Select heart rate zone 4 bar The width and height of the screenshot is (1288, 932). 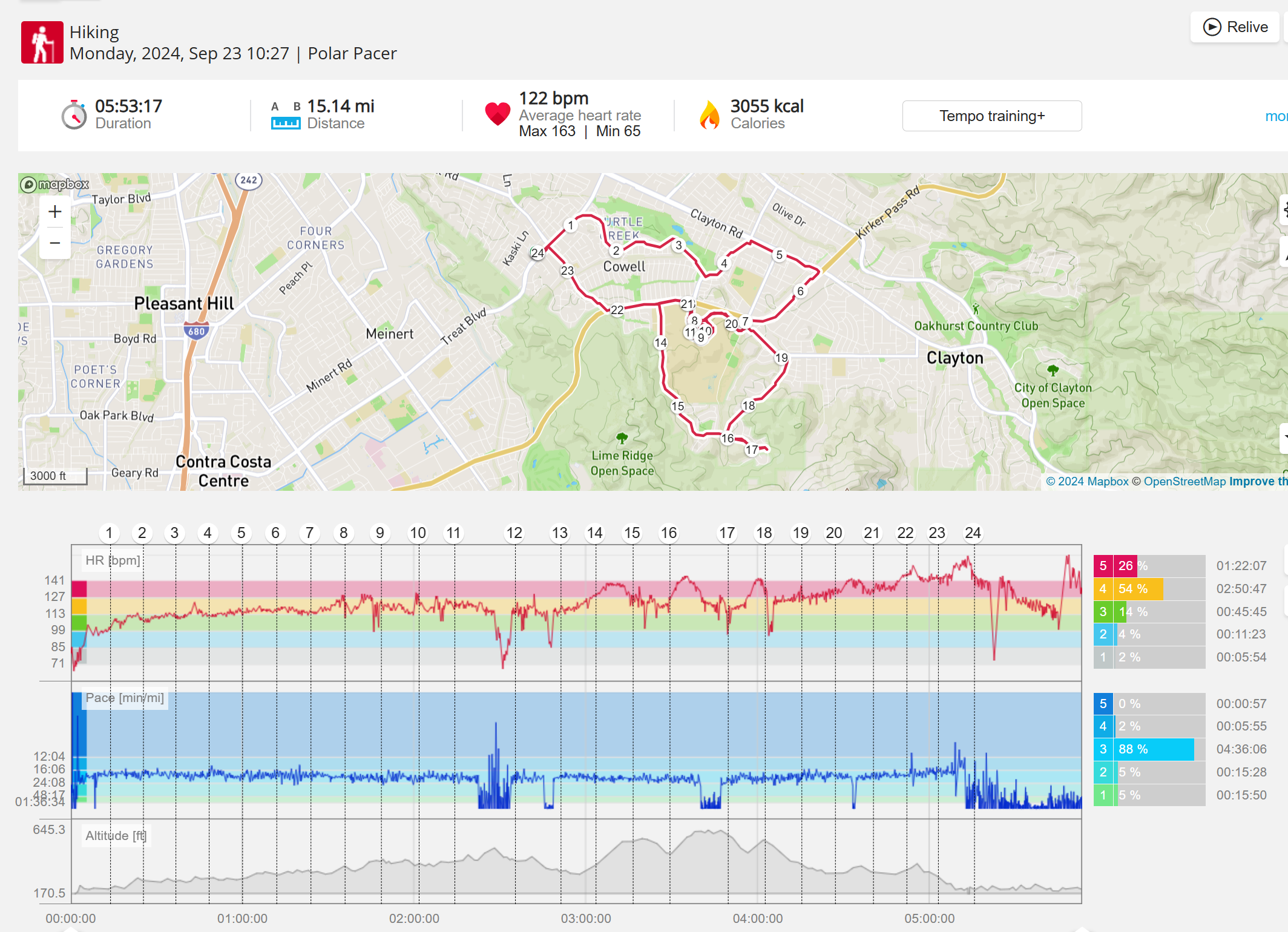click(x=1139, y=589)
